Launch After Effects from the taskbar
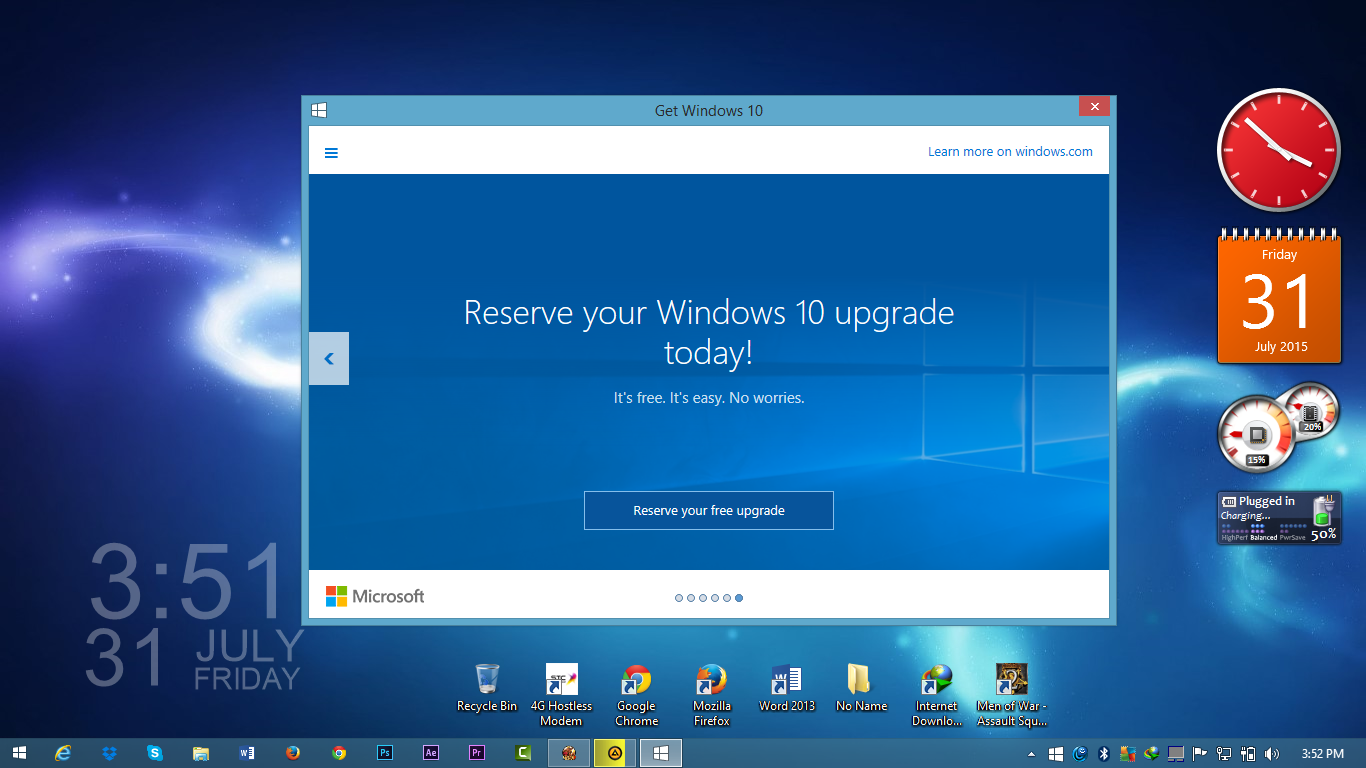The width and height of the screenshot is (1366, 768). tap(431, 753)
